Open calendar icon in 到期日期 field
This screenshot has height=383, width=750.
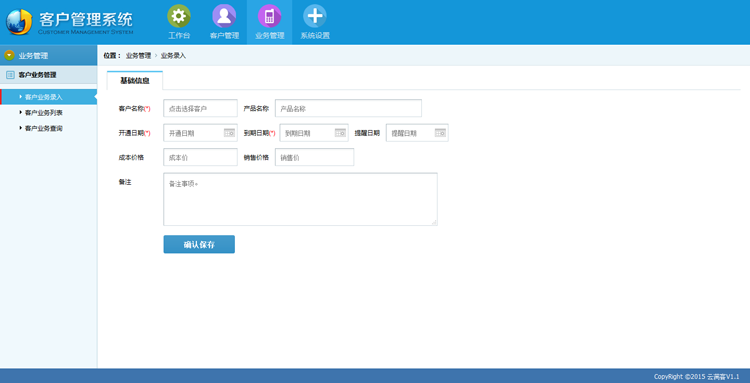(x=340, y=132)
